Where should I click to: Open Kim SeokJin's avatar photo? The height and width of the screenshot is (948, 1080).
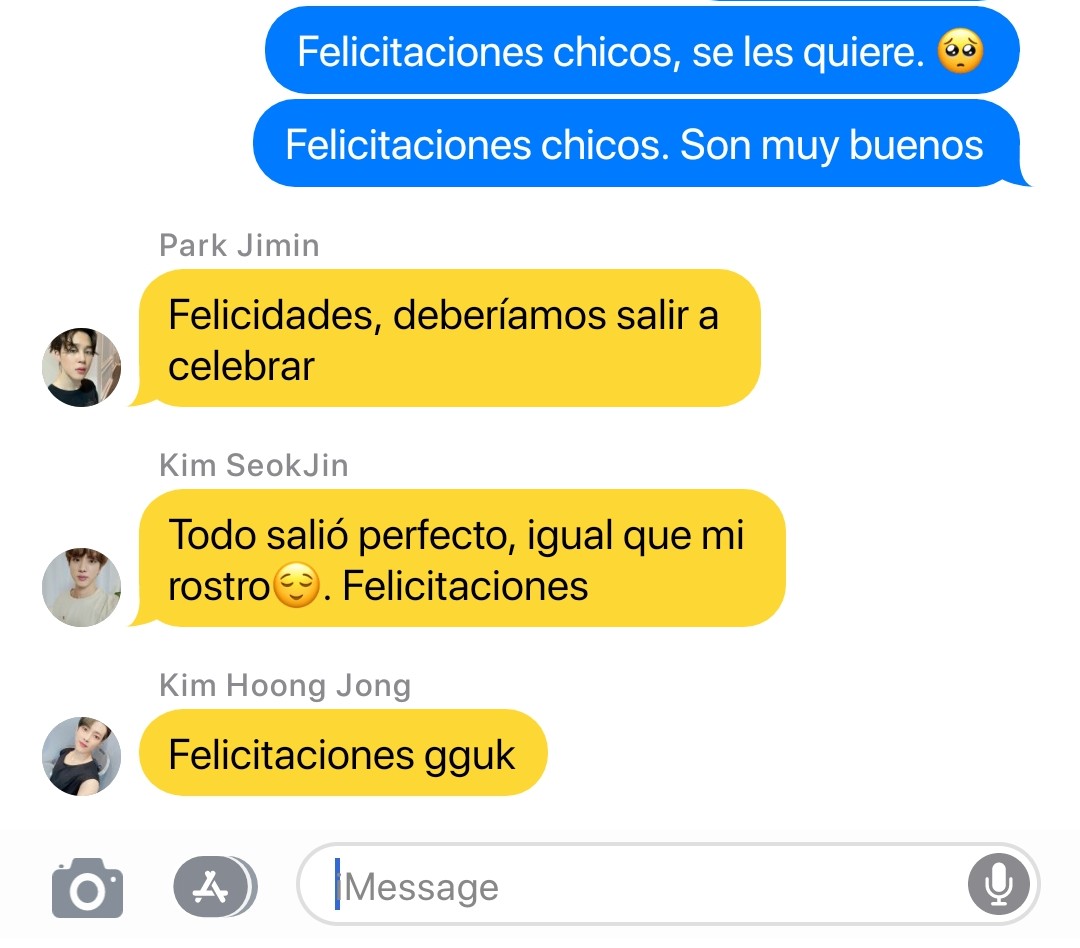81,587
